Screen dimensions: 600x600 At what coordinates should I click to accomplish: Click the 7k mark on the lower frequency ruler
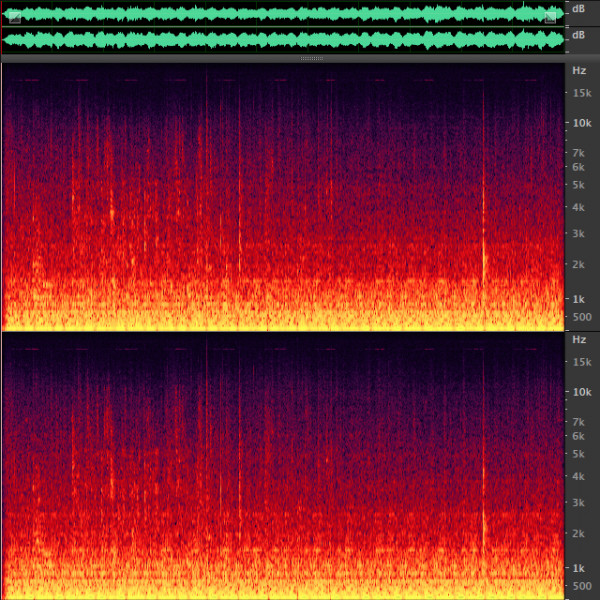[578, 421]
